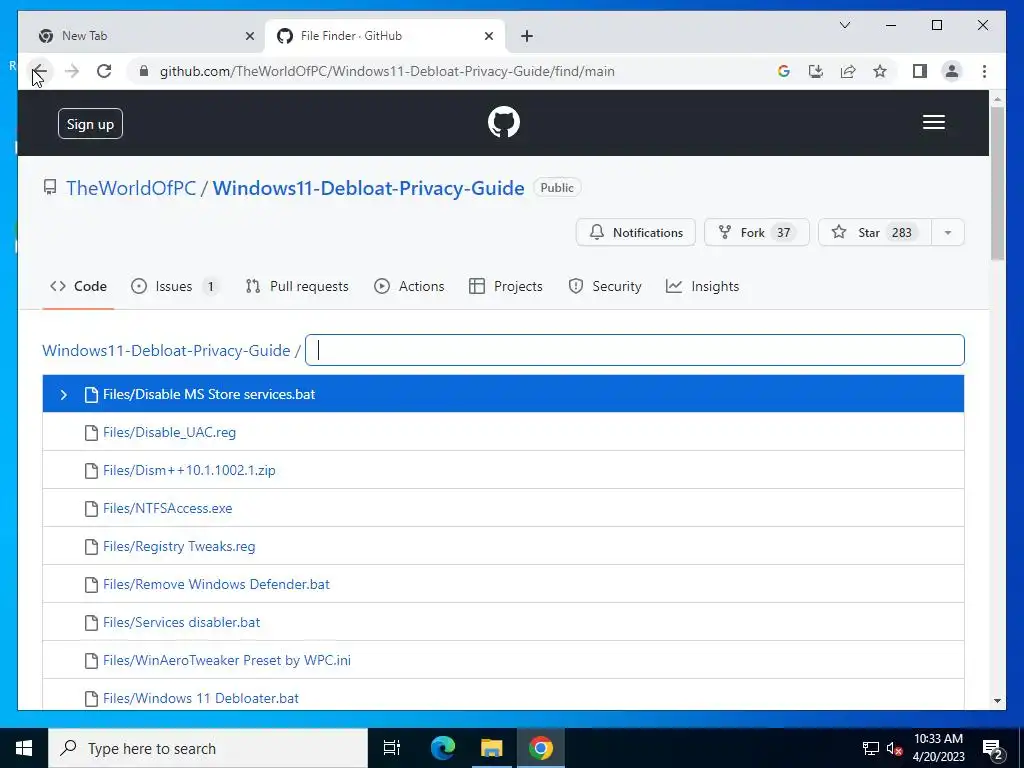The image size is (1024, 768).
Task: Open Files/Disable_UAC.reg
Action: 169,432
